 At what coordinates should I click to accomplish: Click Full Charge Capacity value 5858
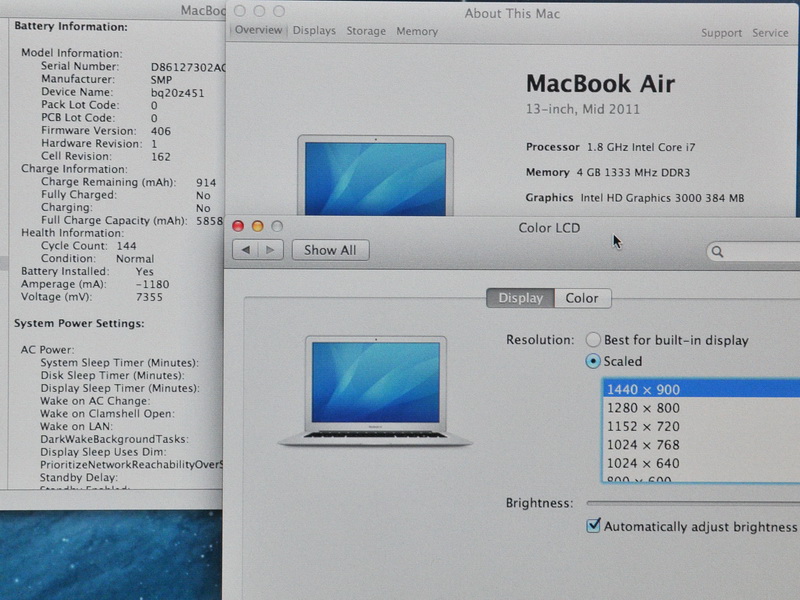click(x=210, y=221)
